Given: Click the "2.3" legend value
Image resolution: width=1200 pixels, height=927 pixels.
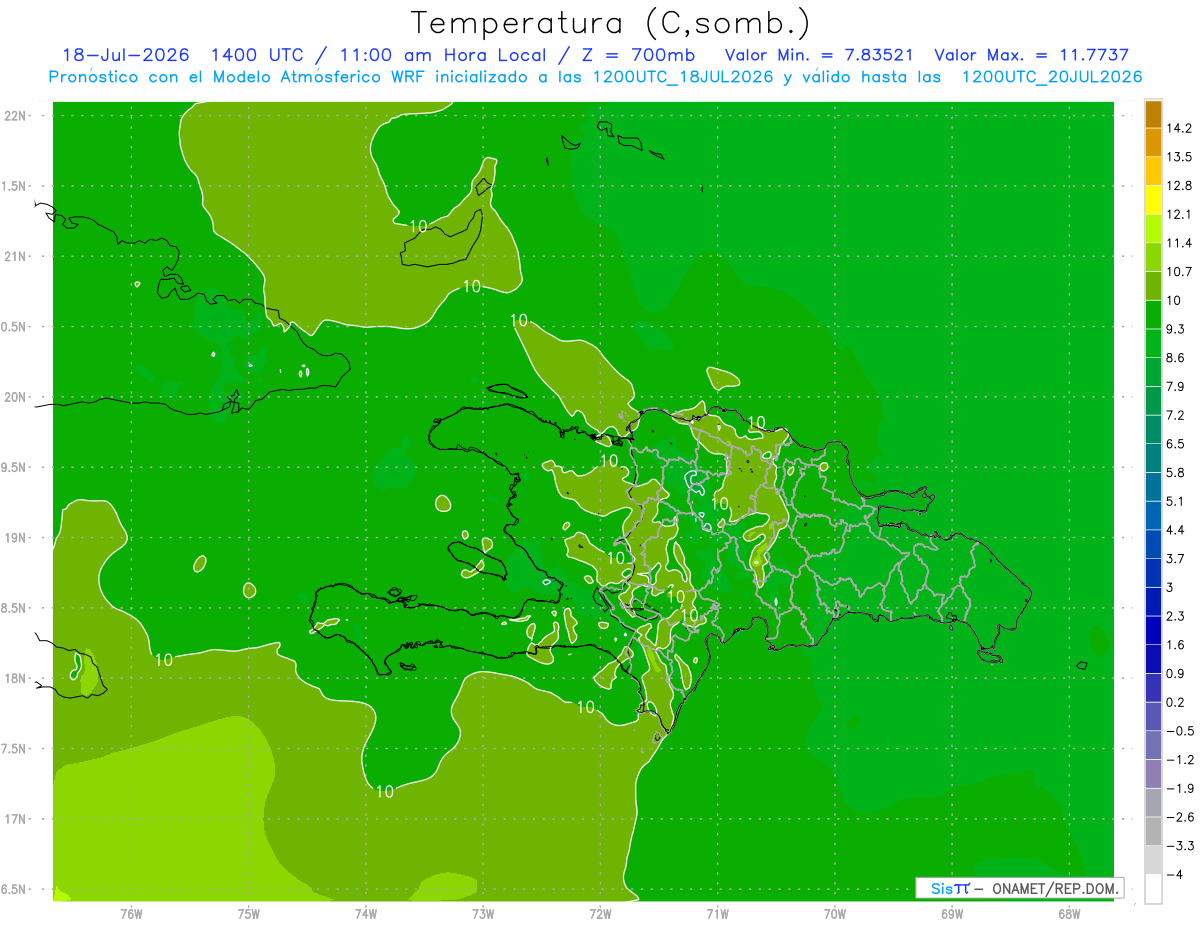Looking at the screenshot, I should pos(1176,616).
